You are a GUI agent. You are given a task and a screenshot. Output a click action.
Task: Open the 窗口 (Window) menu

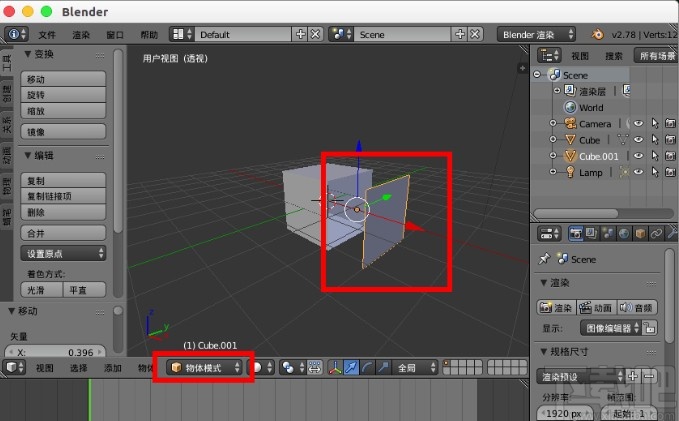click(x=115, y=35)
